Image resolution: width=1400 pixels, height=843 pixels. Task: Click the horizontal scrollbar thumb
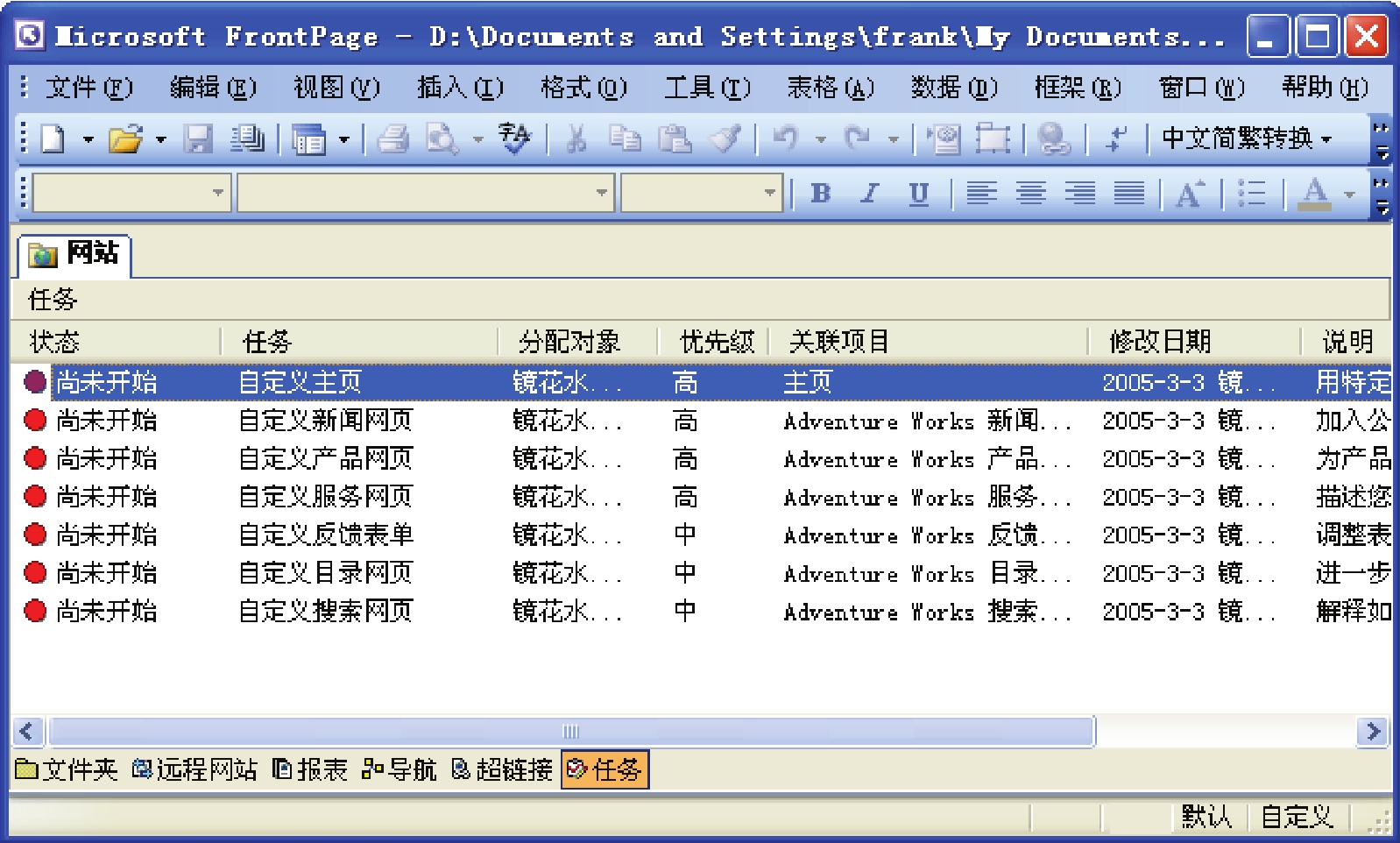pos(571,731)
